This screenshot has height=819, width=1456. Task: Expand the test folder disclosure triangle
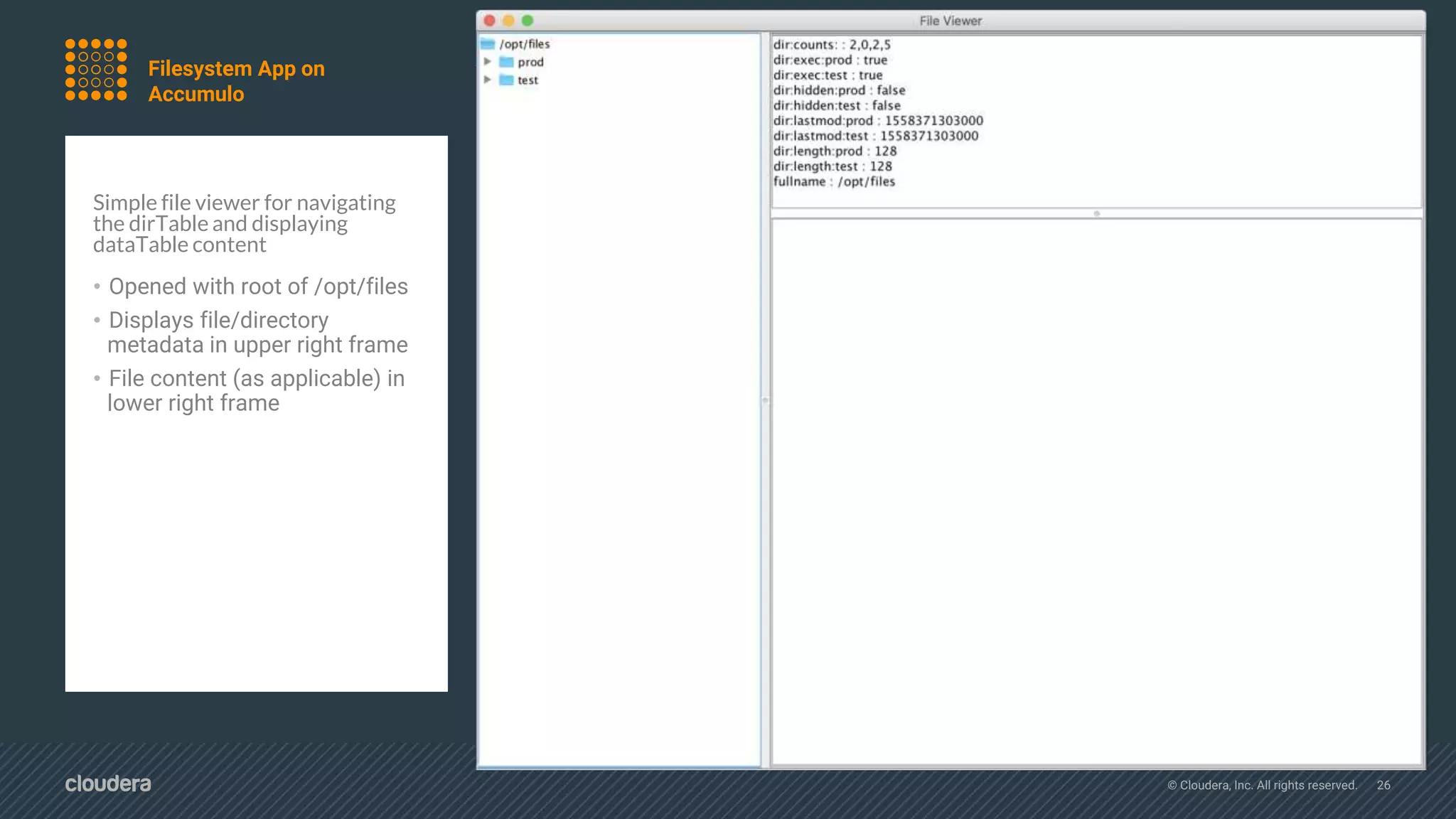tap(488, 80)
